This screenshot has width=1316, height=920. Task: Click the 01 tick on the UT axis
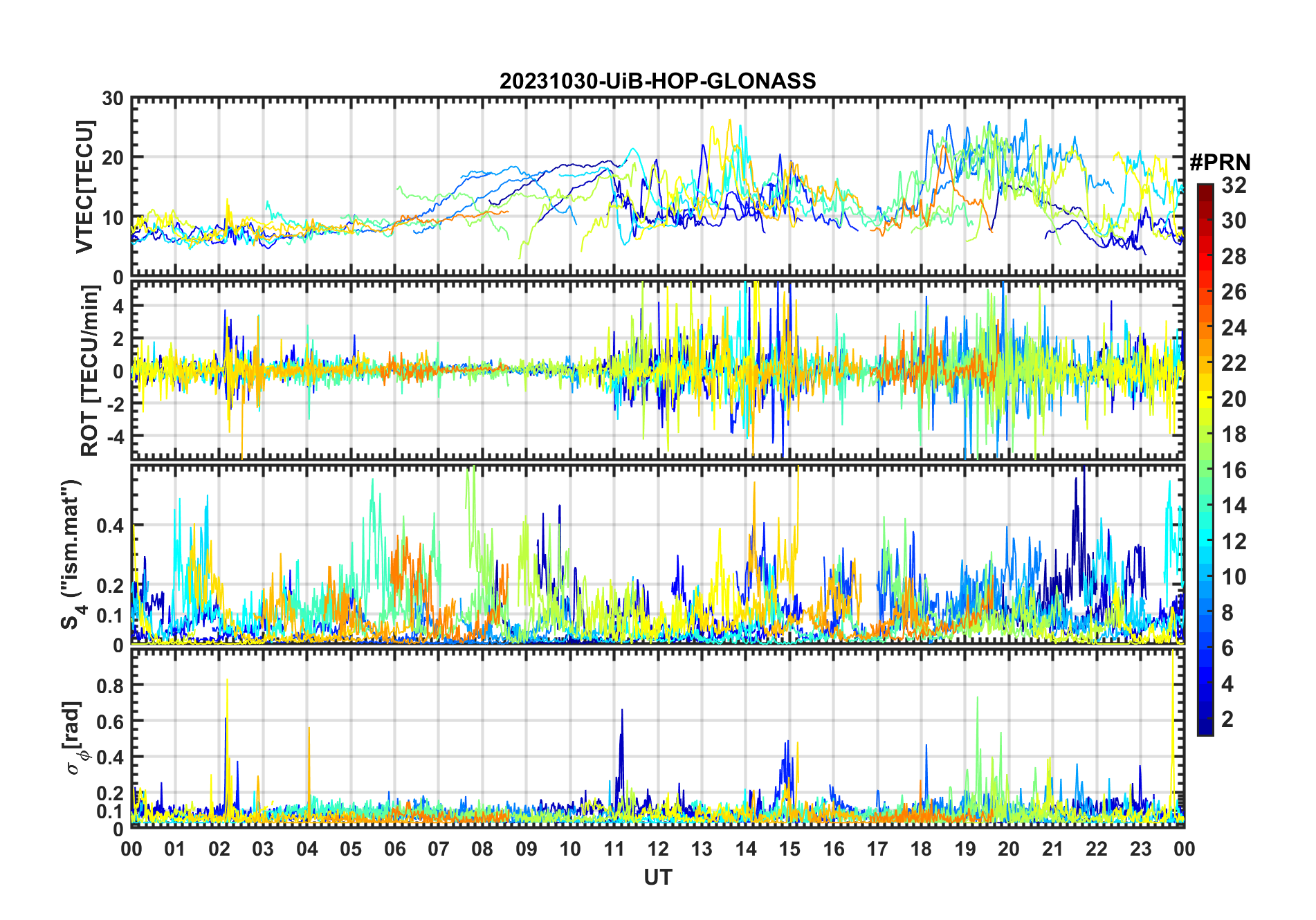(x=175, y=849)
